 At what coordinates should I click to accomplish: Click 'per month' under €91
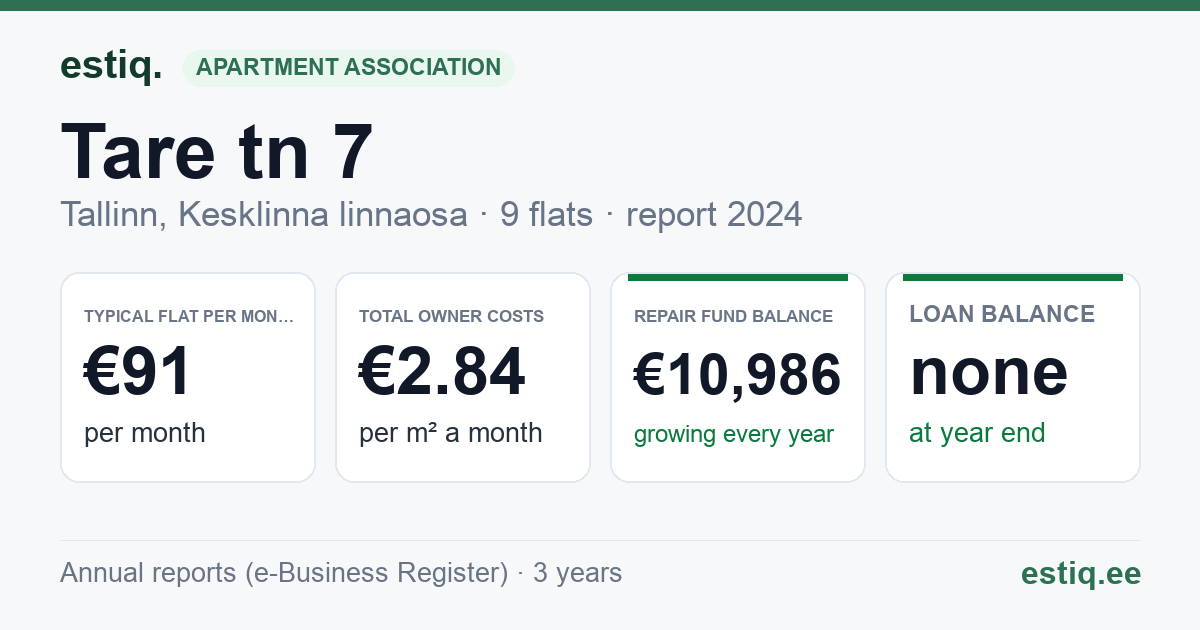(x=145, y=433)
